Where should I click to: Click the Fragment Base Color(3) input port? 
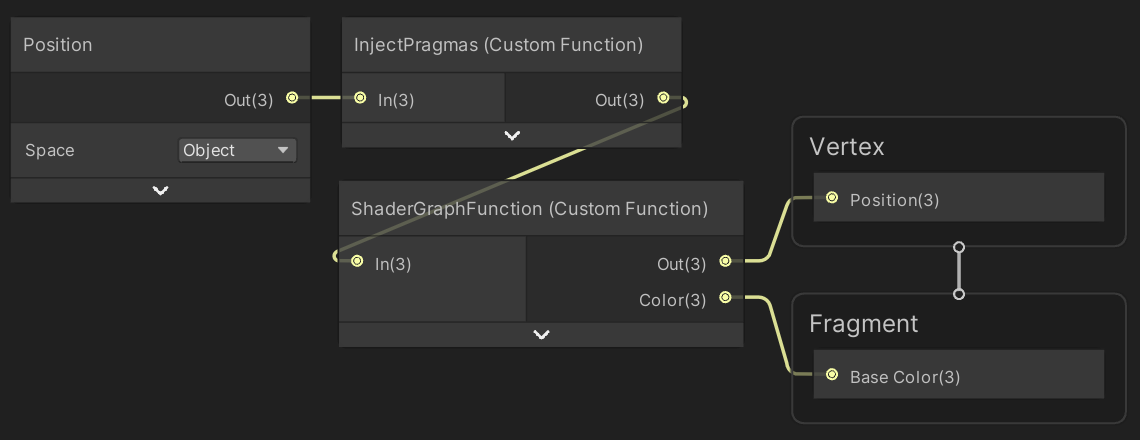click(832, 375)
